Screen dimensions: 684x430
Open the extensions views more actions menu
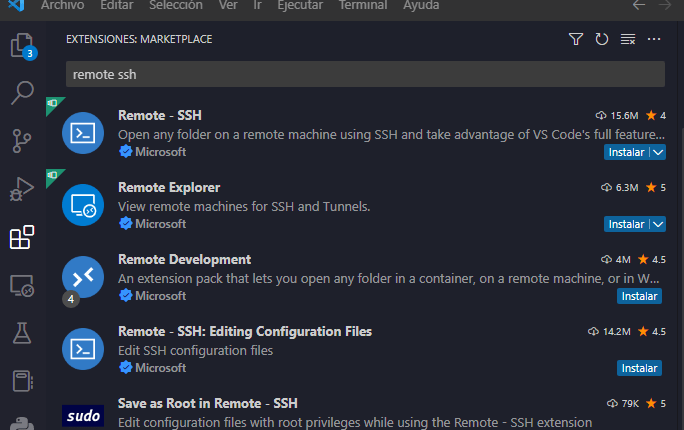[x=654, y=39]
